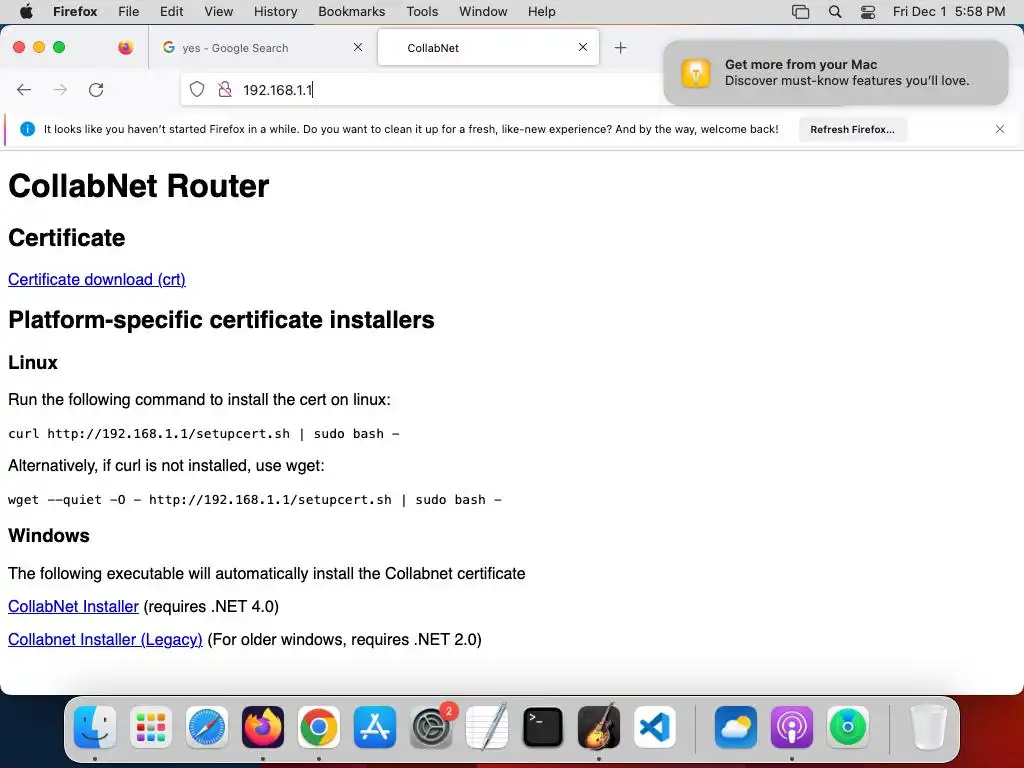The image size is (1024, 768).
Task: Click the Platform-specific certificate installers heading
Action: pyautogui.click(x=221, y=320)
